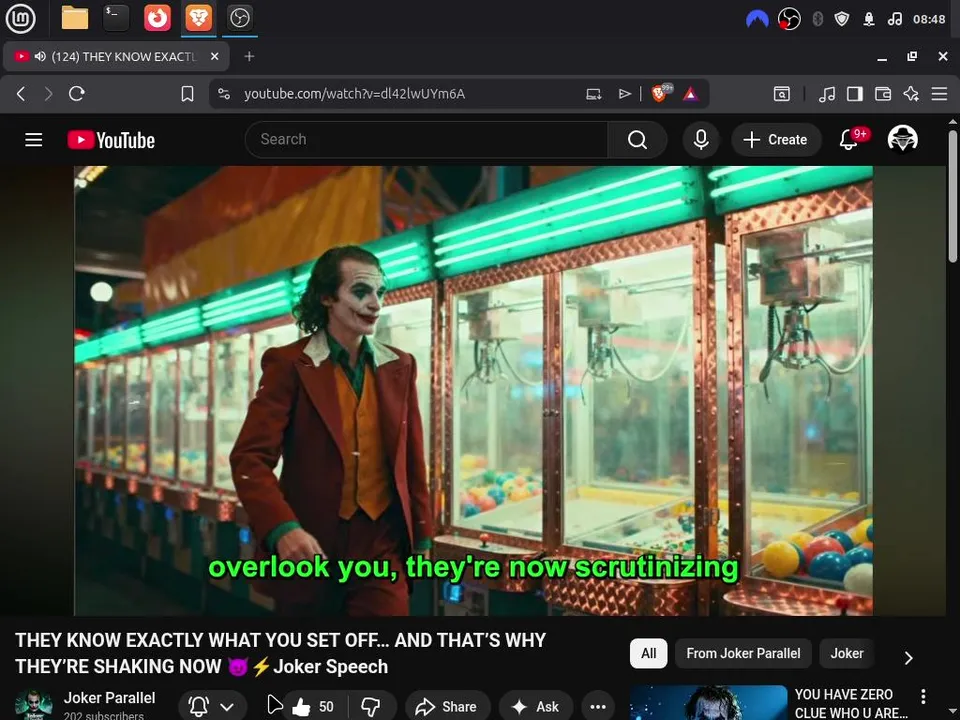
Task: Focus the youtube.com address bar
Action: pos(354,94)
